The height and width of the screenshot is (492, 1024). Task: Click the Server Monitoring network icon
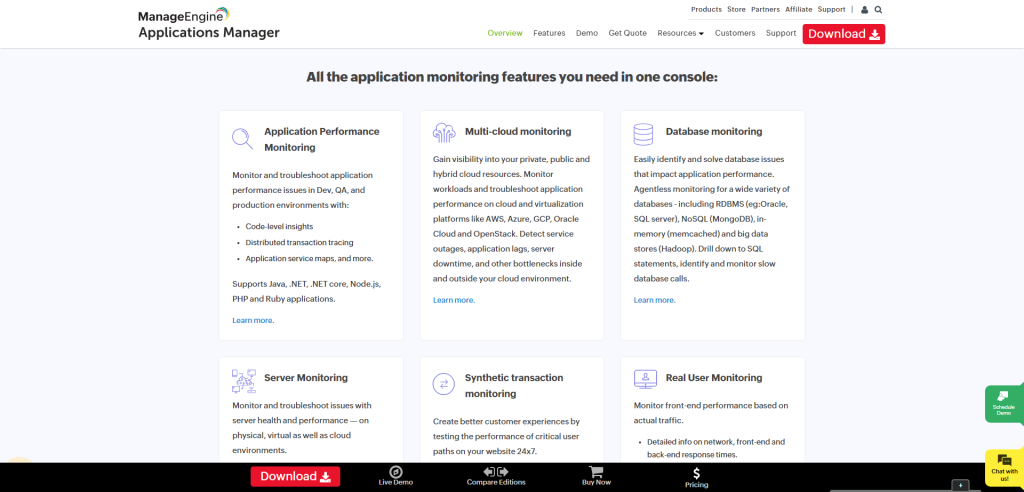(244, 381)
